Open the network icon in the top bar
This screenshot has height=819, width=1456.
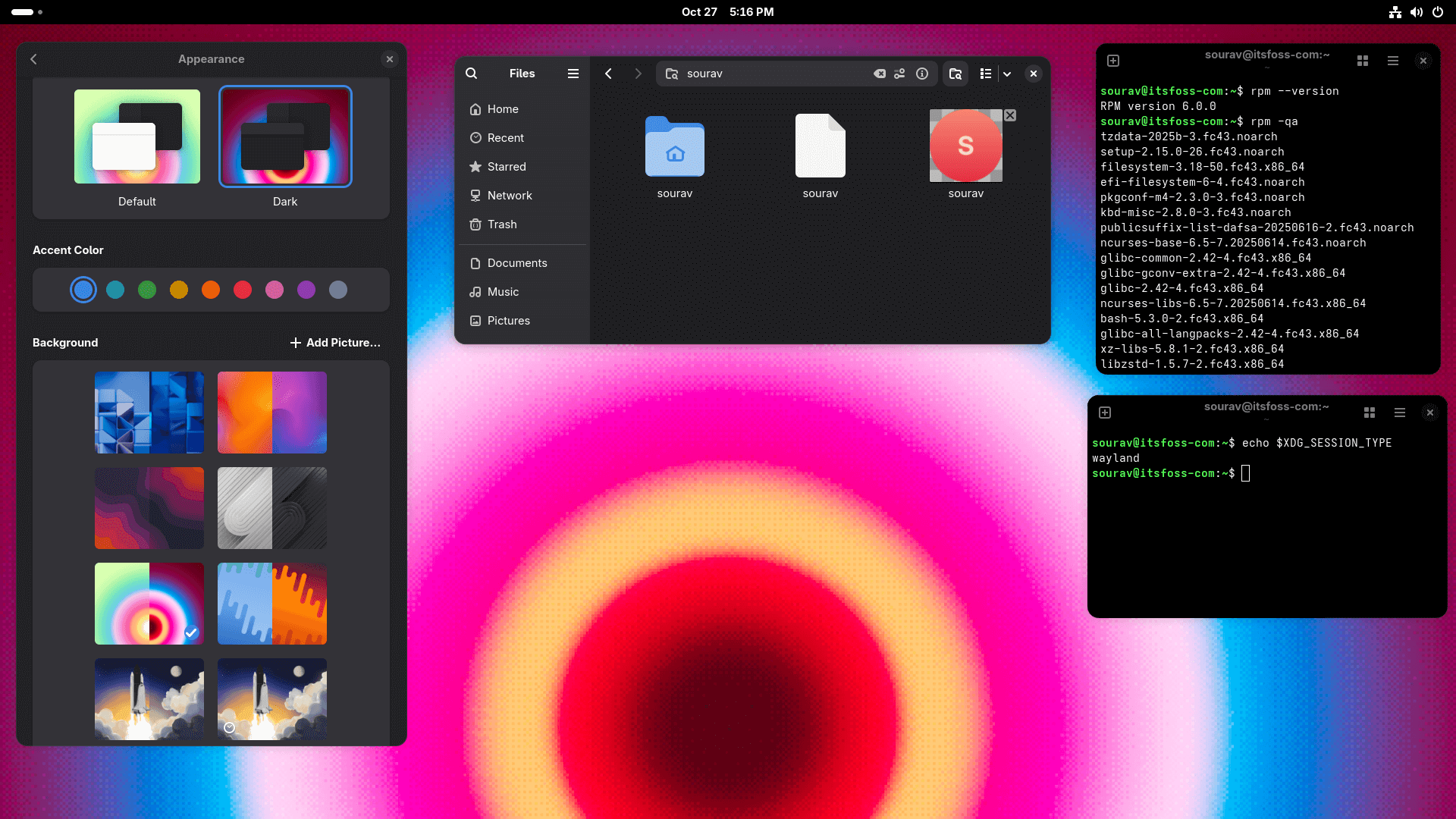click(1395, 12)
